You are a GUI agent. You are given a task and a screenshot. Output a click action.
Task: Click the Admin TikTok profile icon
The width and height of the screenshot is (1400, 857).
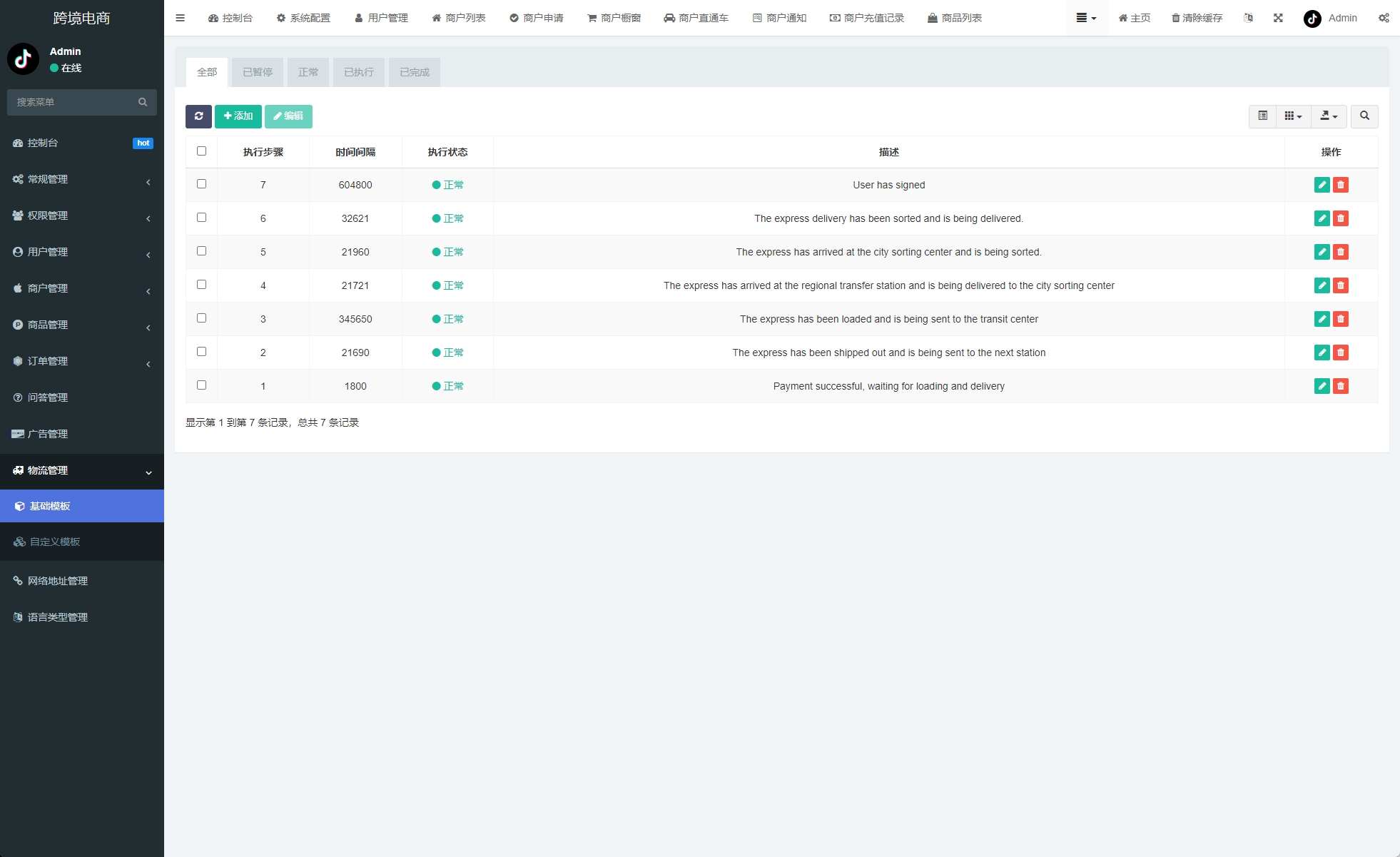pyautogui.click(x=1312, y=17)
